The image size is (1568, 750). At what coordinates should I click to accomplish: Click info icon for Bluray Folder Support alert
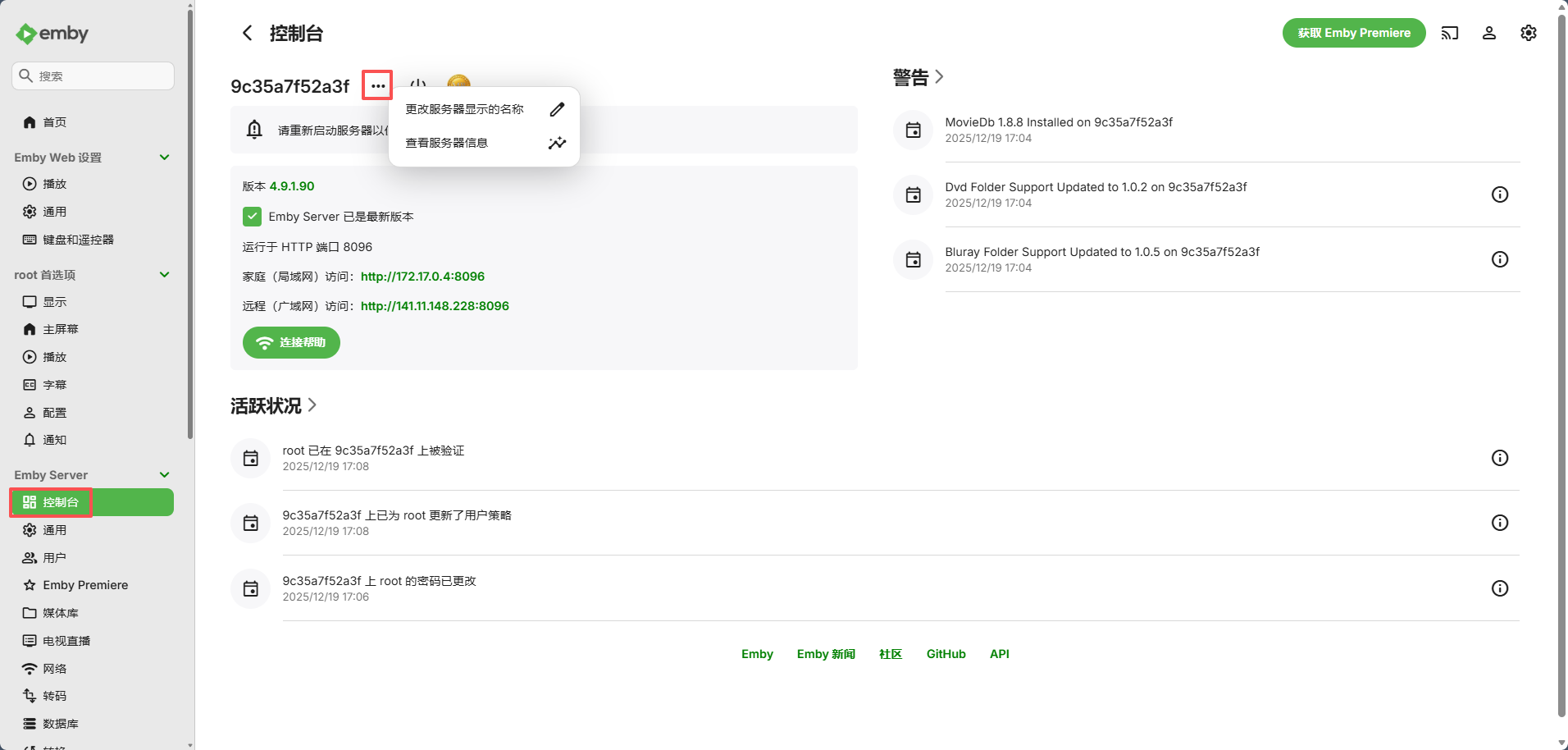[1499, 259]
